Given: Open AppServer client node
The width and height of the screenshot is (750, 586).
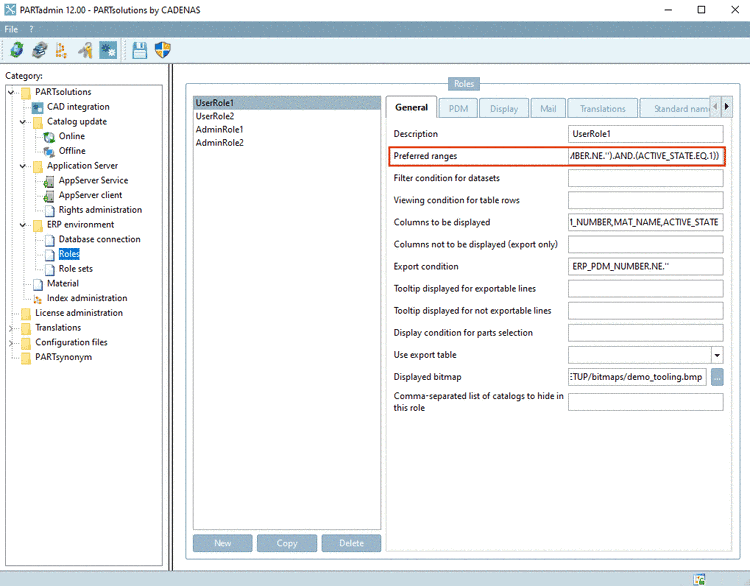Looking at the screenshot, I should click(90, 195).
